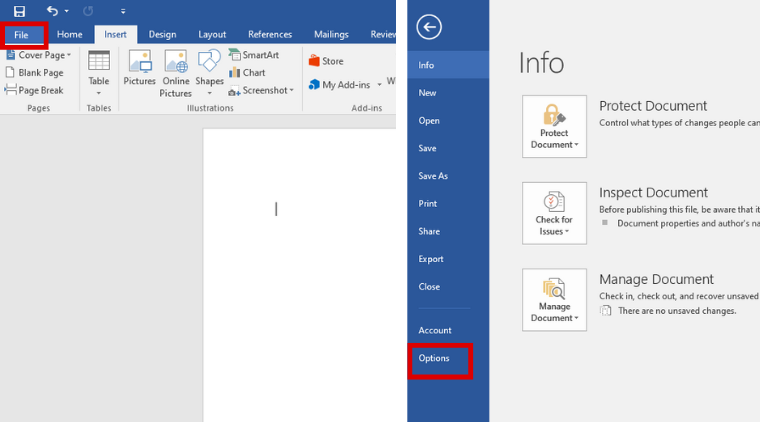Go back from Backstage with the arrow

pos(429,27)
